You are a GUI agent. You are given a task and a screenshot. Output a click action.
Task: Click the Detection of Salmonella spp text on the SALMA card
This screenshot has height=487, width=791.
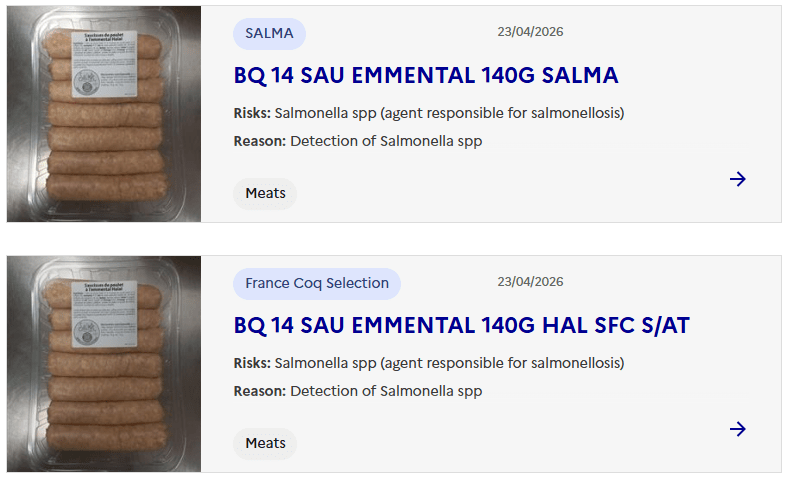click(x=386, y=141)
